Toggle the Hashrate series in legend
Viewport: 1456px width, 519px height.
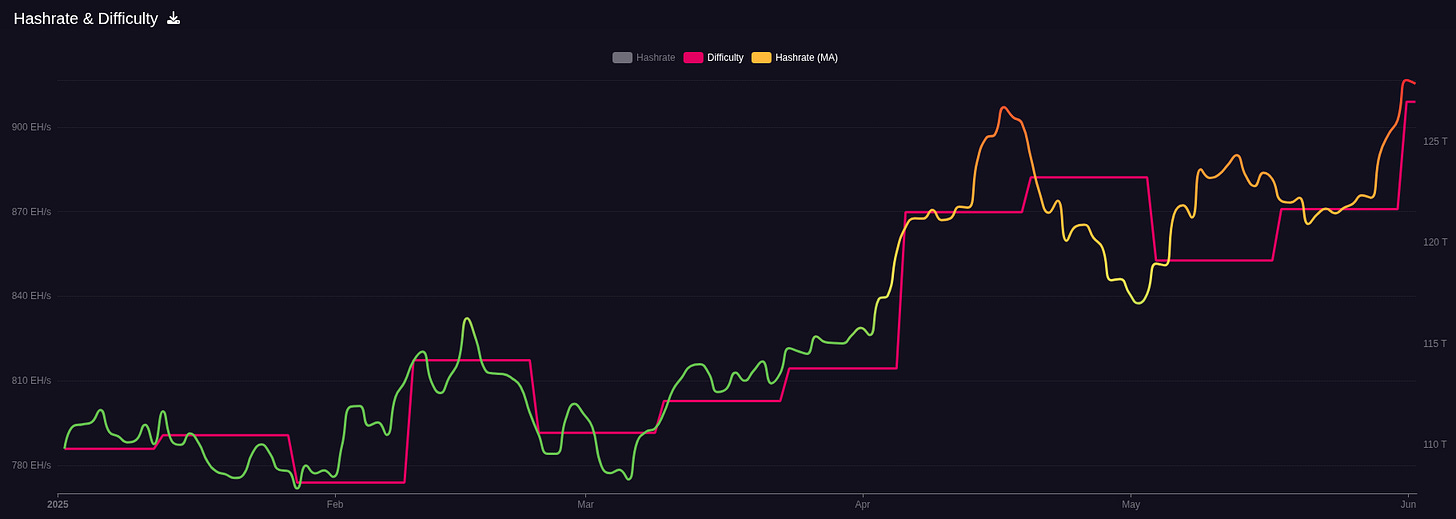pos(644,58)
